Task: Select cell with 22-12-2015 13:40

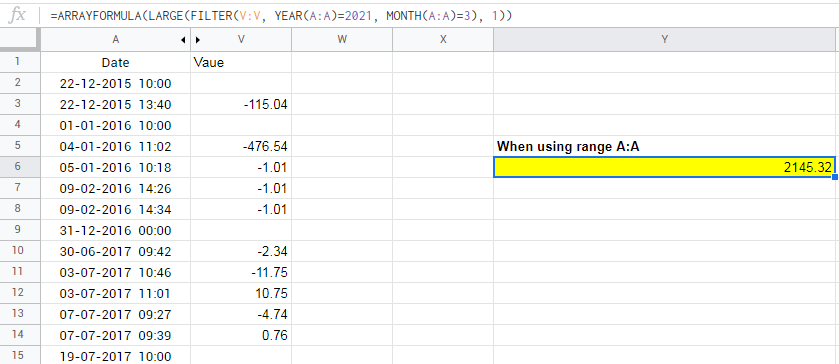Action: click(116, 104)
